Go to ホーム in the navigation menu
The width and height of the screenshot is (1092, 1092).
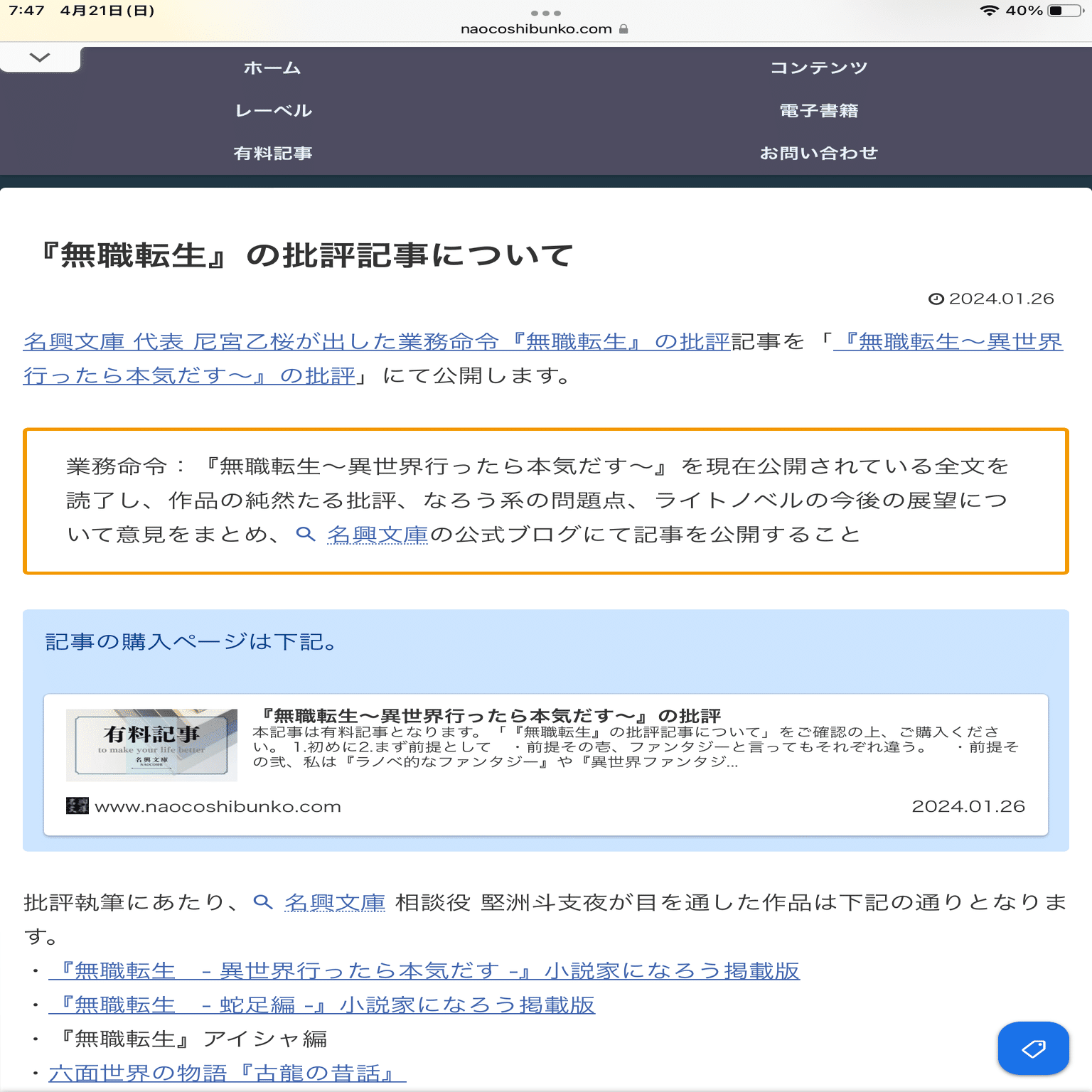(x=272, y=68)
